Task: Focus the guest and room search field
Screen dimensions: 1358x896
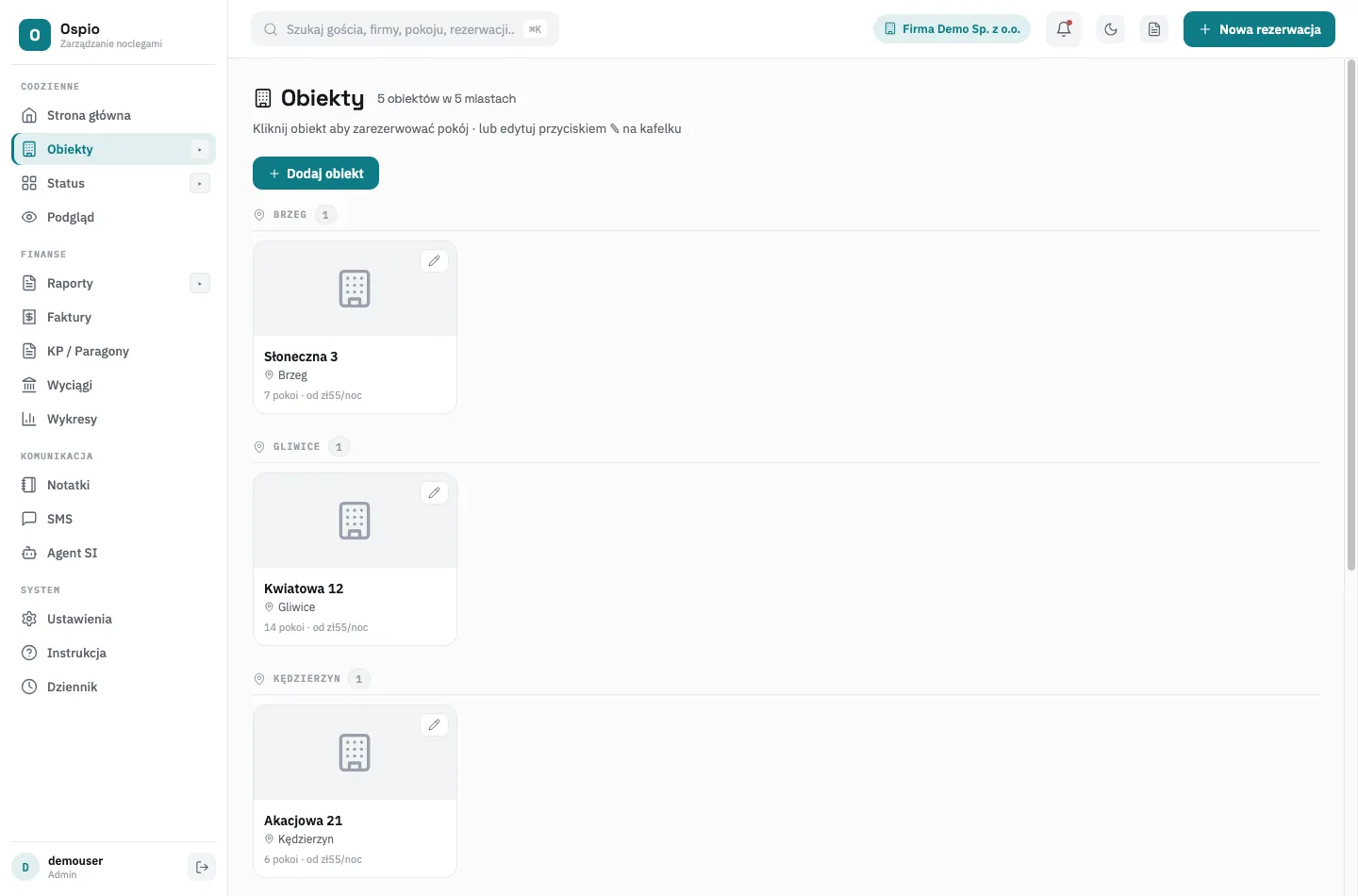Action: tap(405, 29)
